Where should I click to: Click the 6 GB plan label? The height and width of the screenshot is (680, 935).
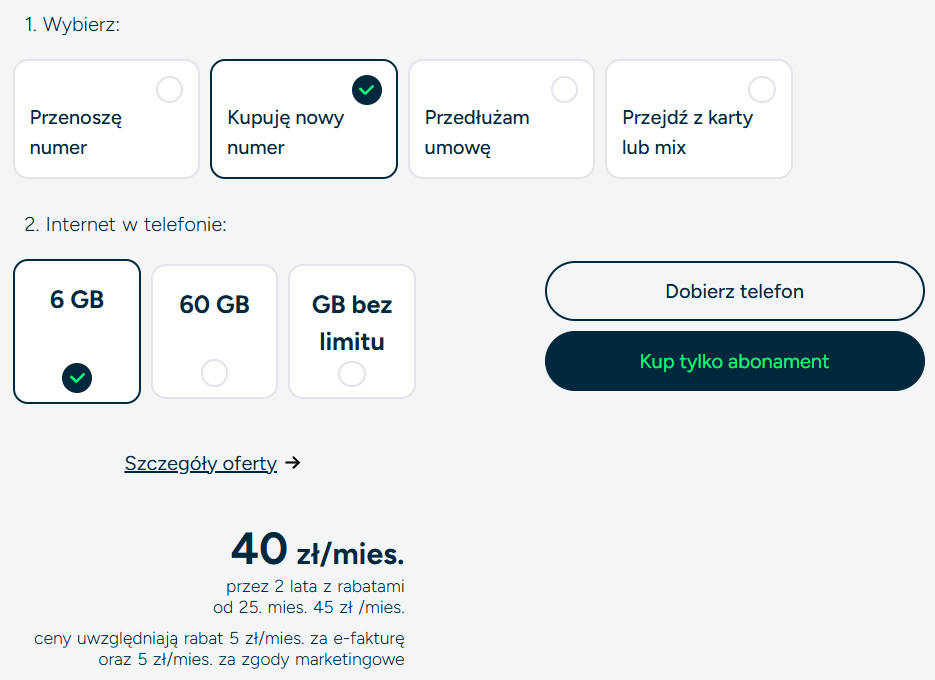point(77,299)
